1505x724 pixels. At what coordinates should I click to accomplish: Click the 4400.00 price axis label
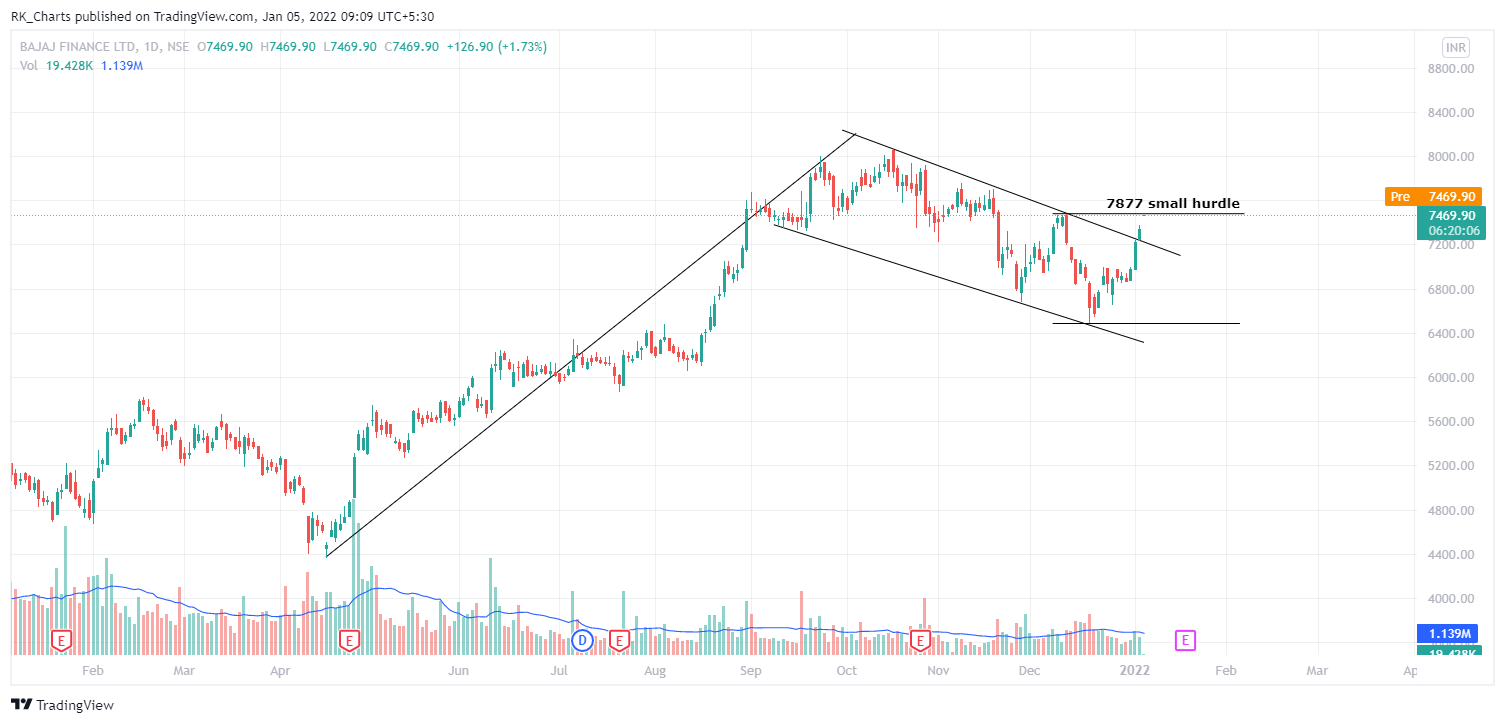(1452, 555)
